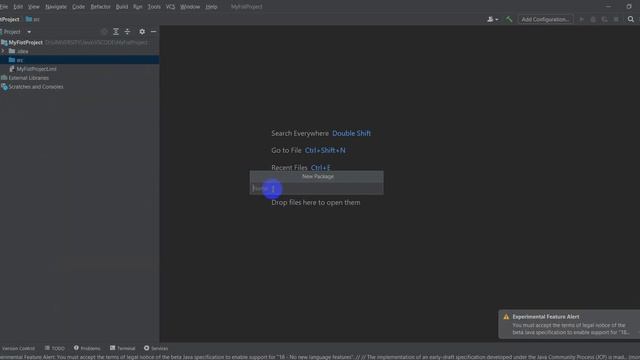Click the Expand All icon
Image resolution: width=640 pixels, height=360 pixels.
116,31
